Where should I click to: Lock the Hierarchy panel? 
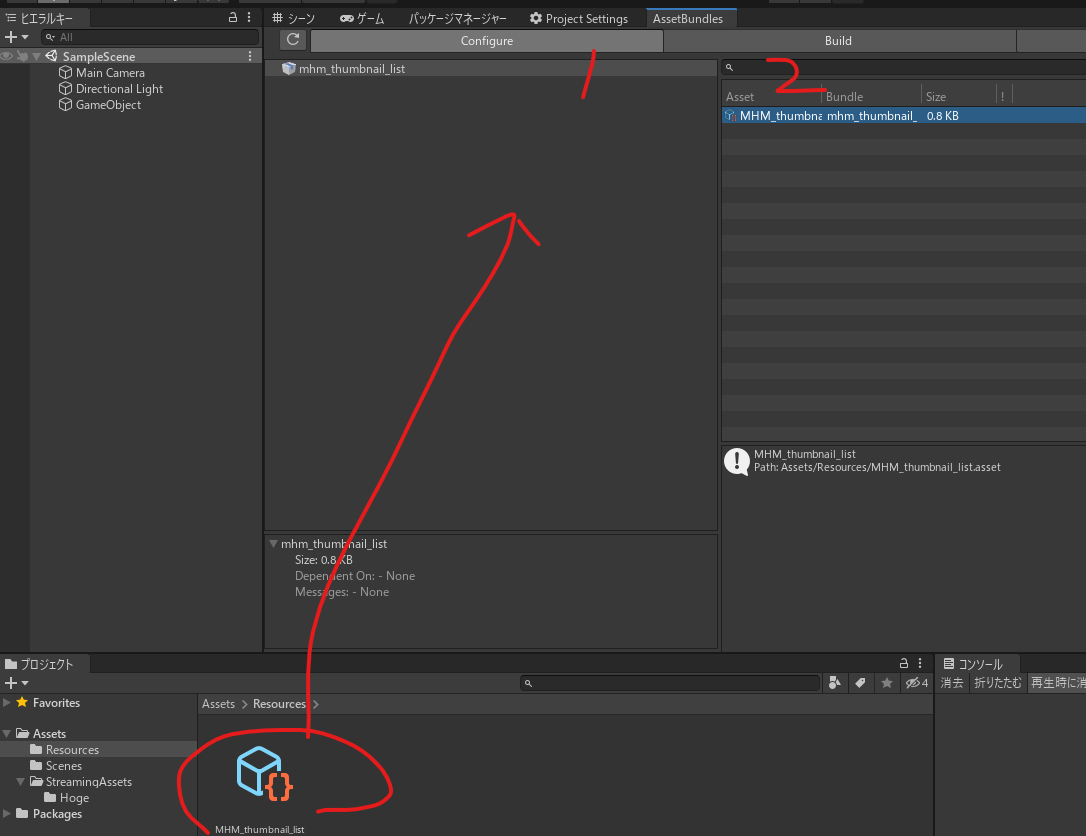point(233,17)
